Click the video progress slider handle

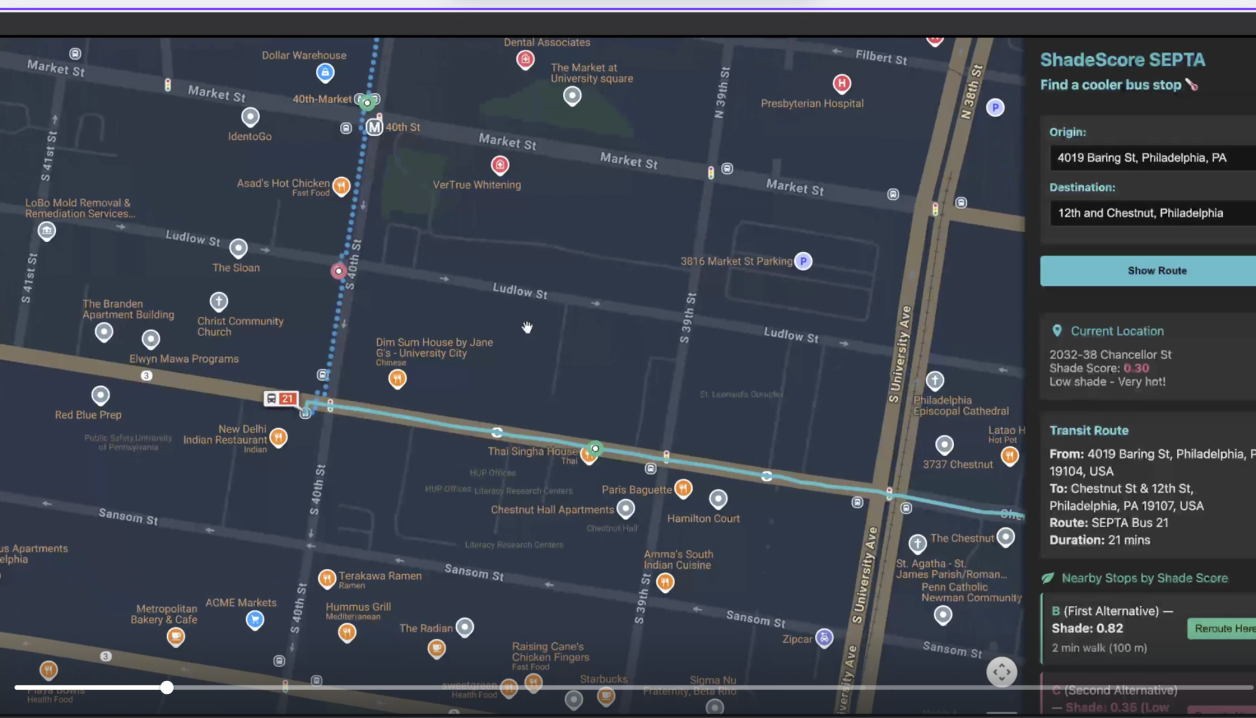tap(167, 687)
